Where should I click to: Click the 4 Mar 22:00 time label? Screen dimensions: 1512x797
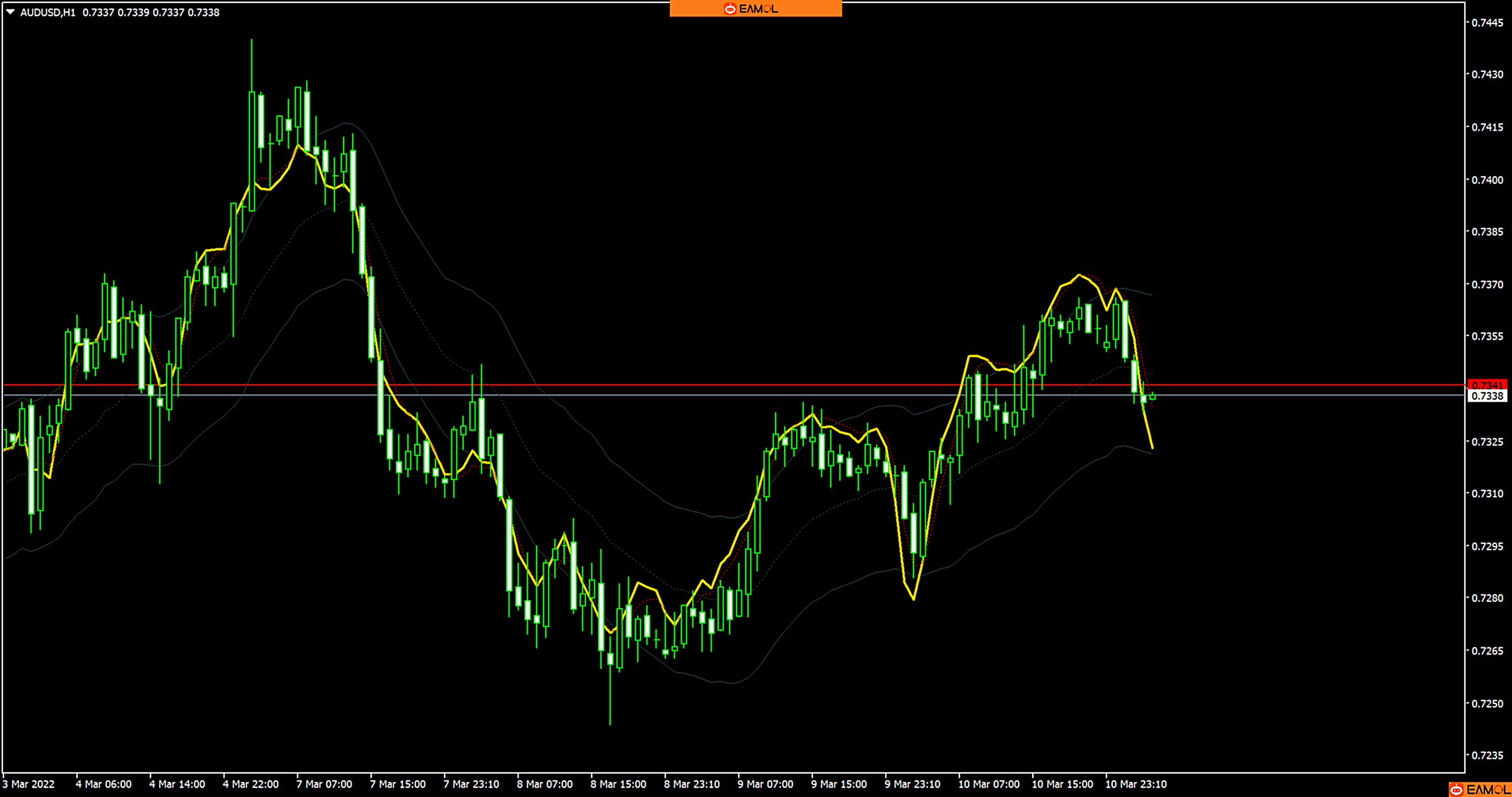(x=250, y=784)
